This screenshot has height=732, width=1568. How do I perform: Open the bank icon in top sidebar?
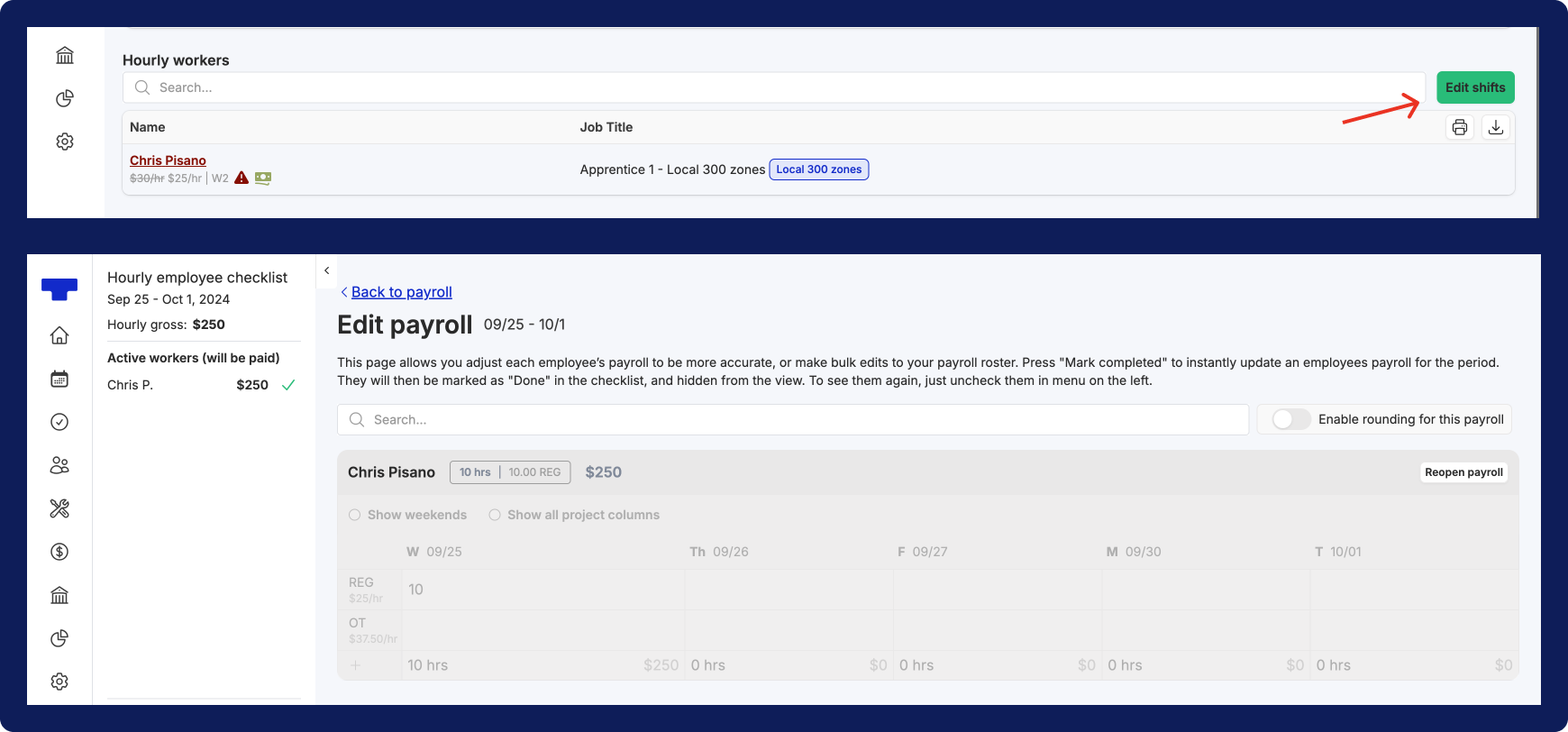pos(65,55)
